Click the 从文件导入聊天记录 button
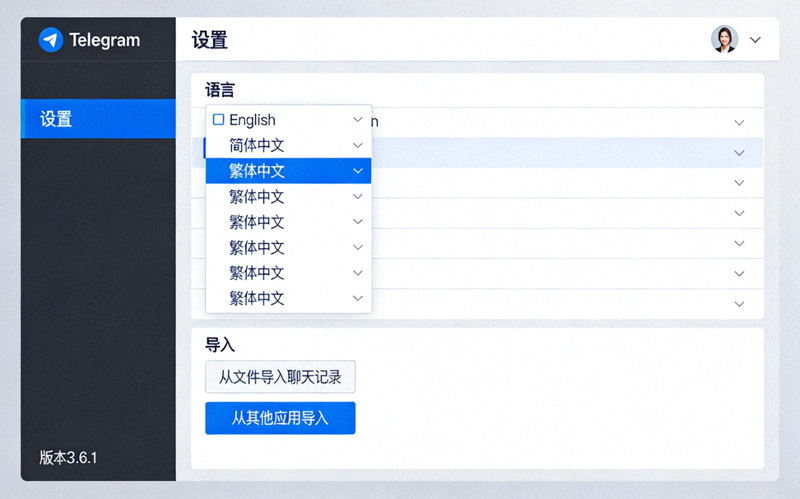This screenshot has width=800, height=499. 280,377
